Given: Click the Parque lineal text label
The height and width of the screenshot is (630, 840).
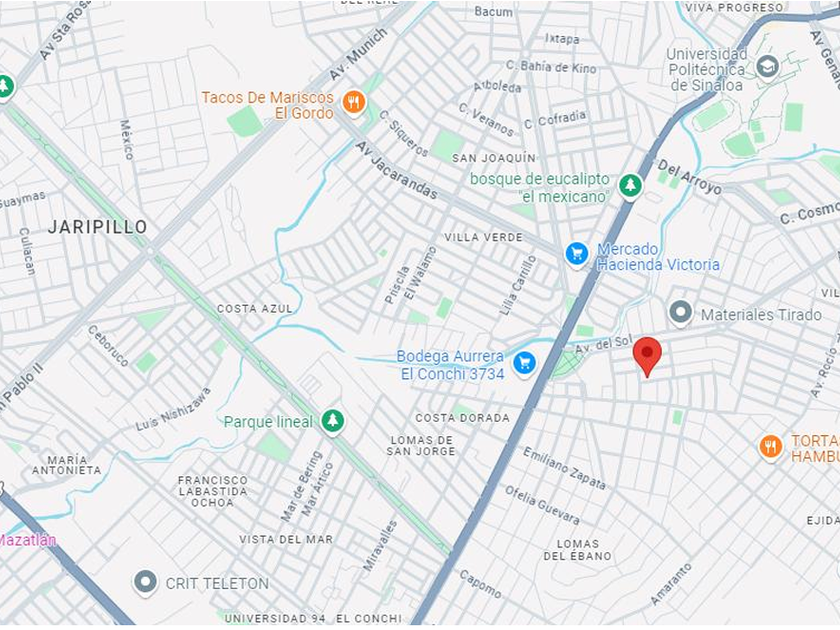Looking at the screenshot, I should point(268,422).
